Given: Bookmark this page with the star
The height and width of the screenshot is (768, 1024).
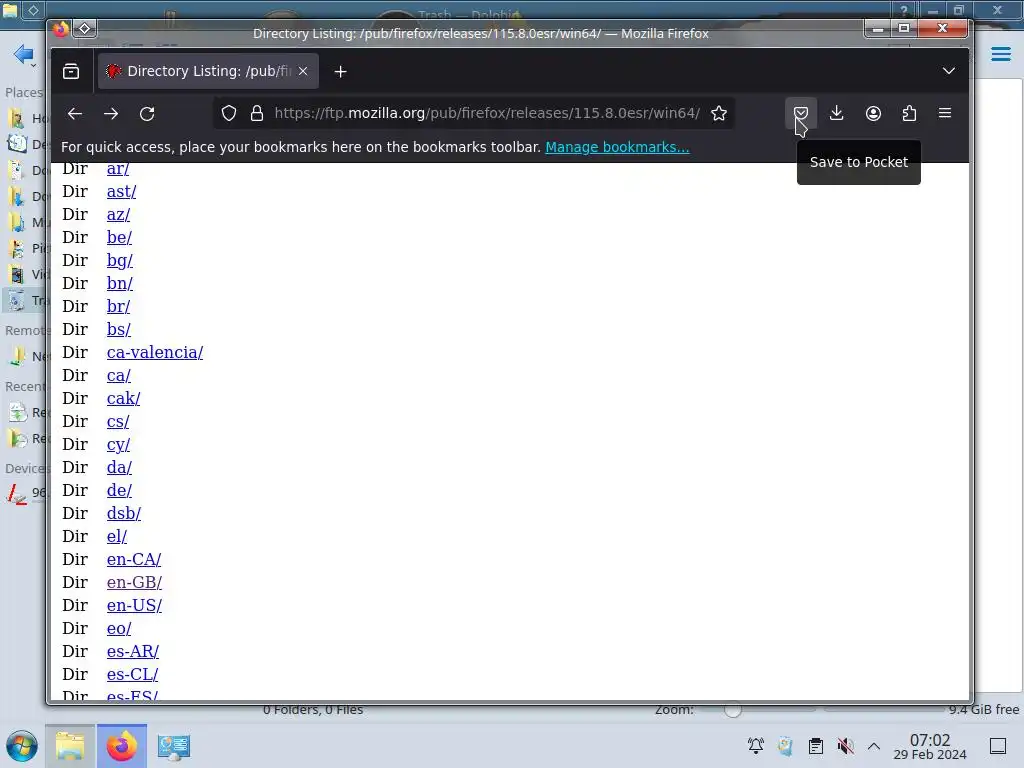Looking at the screenshot, I should tap(719, 114).
